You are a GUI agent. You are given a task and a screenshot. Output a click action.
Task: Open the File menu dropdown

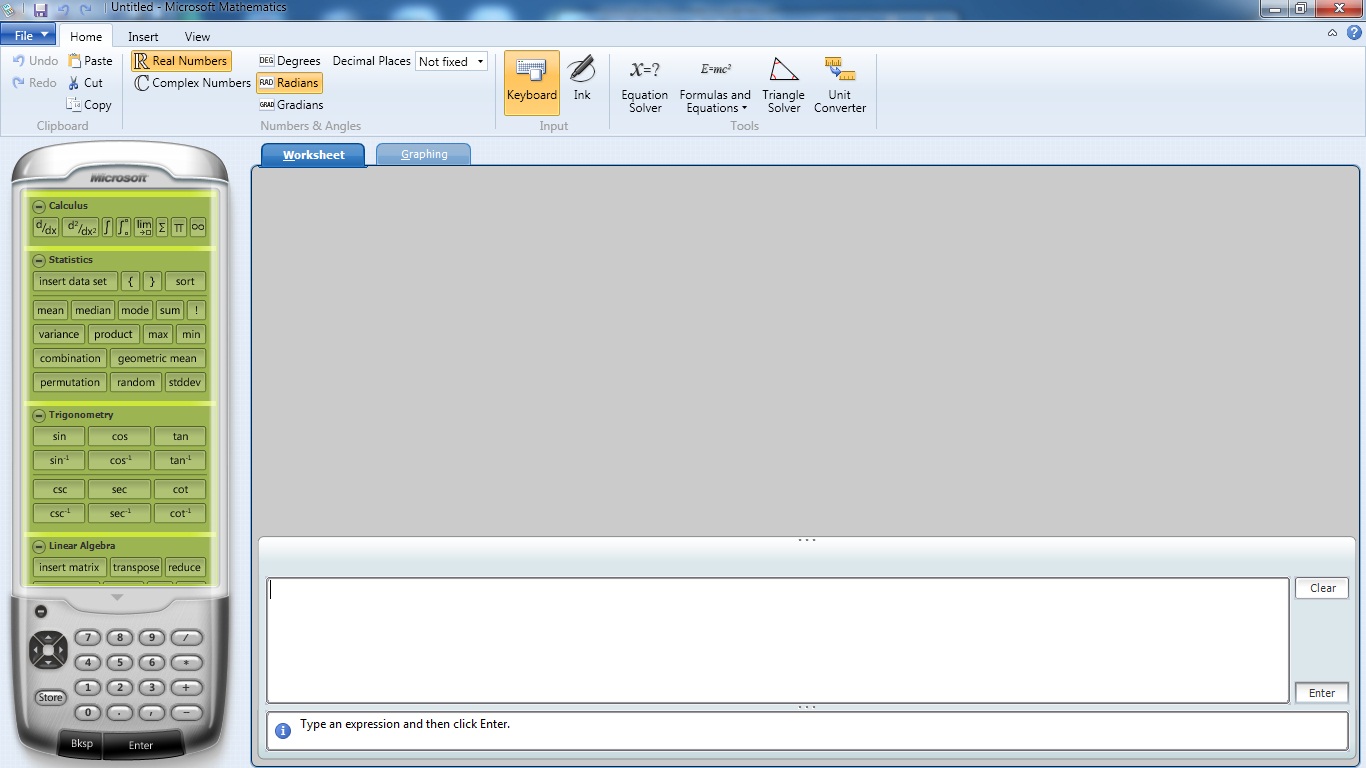pyautogui.click(x=28, y=36)
